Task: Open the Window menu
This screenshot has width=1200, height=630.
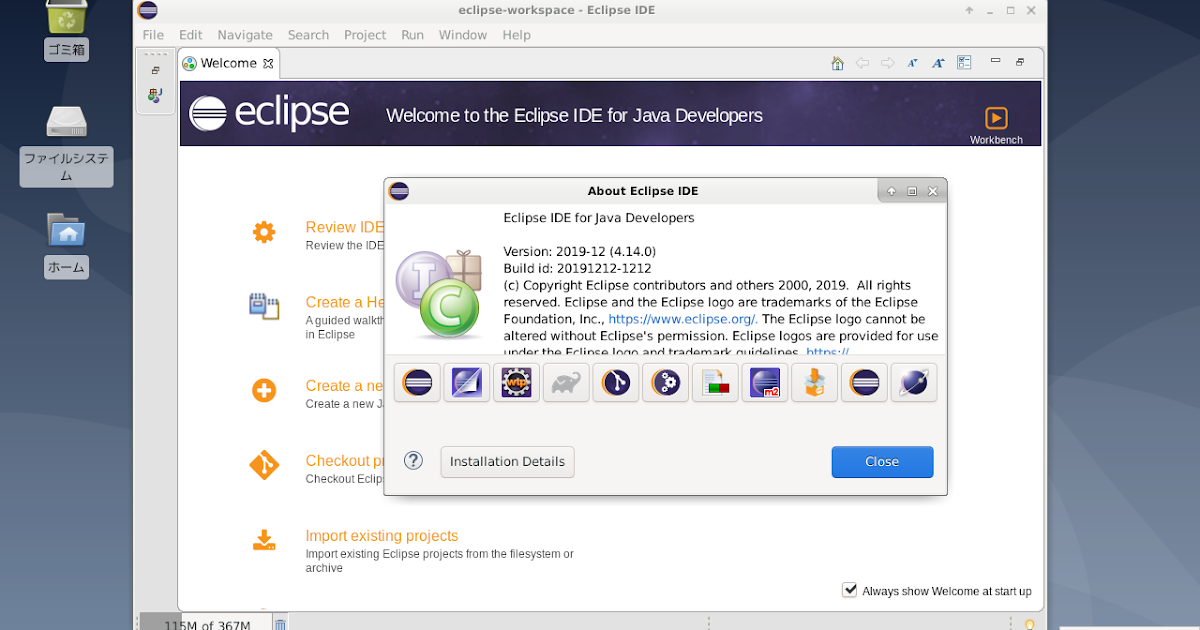Action: (x=463, y=35)
